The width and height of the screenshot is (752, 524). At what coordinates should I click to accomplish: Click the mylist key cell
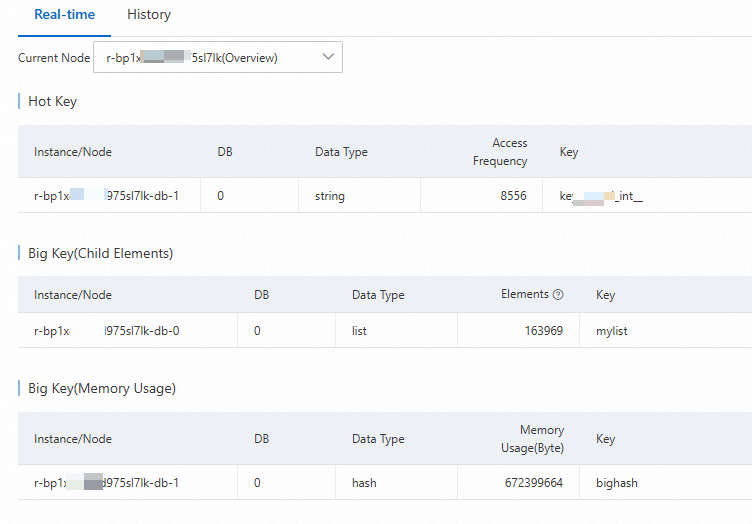click(x=612, y=331)
